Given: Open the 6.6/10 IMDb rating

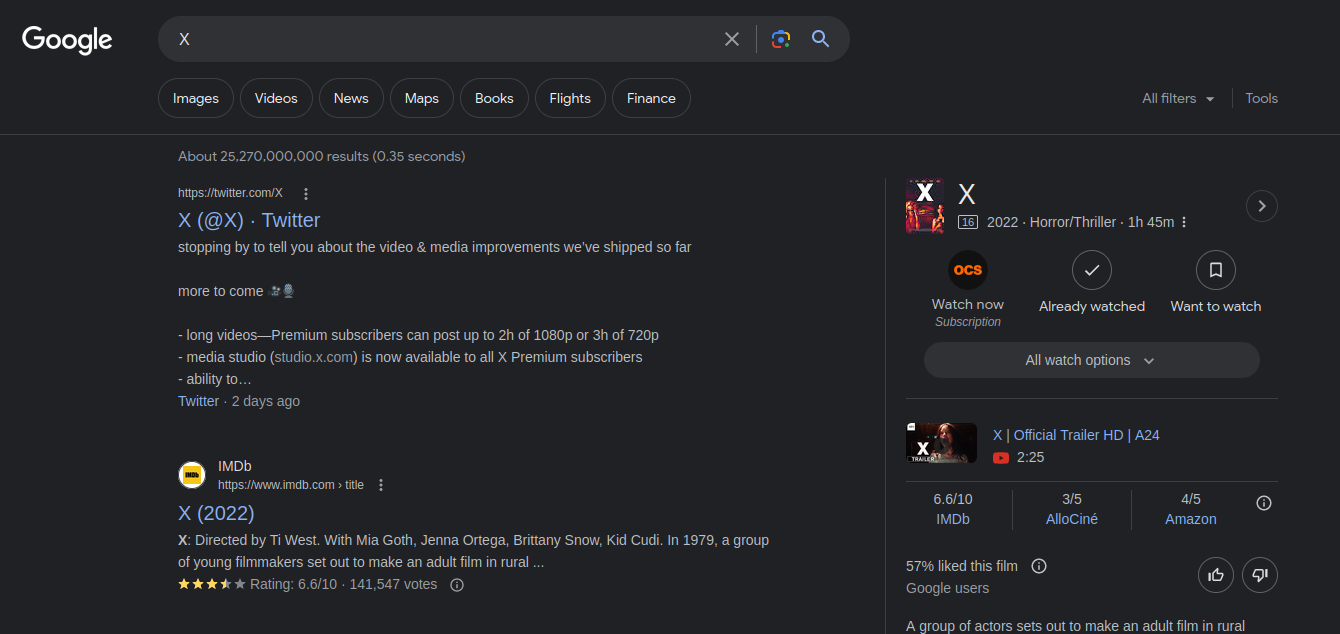Looking at the screenshot, I should pyautogui.click(x=952, y=509).
